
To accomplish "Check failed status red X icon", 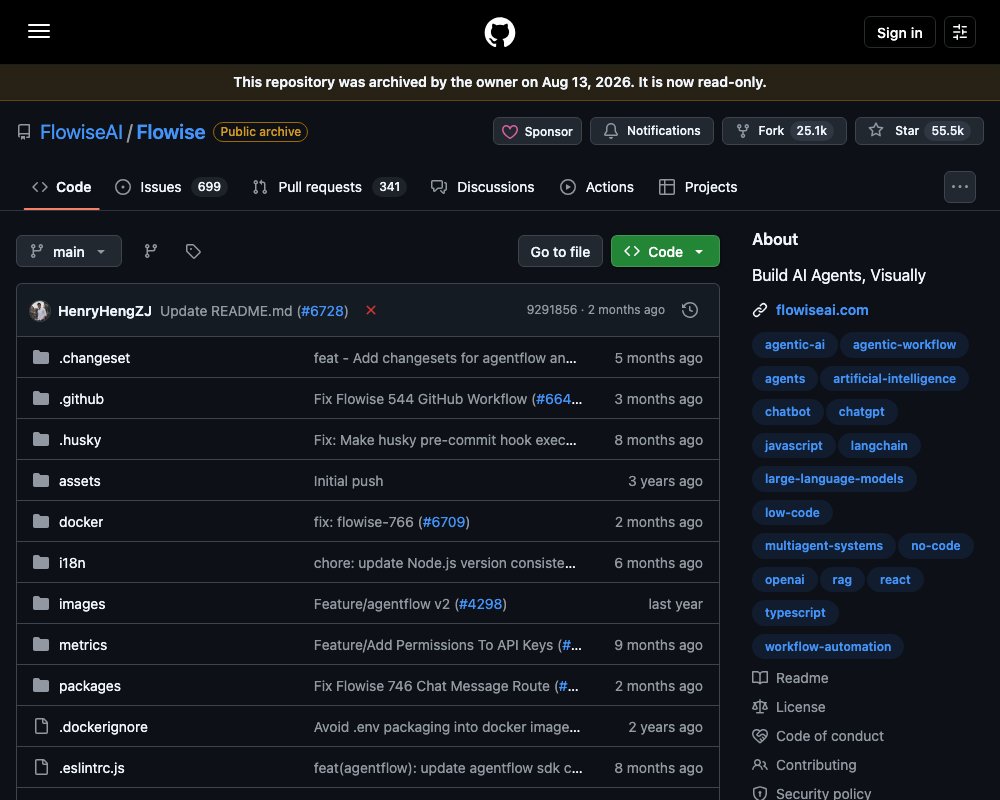I will point(371,310).
